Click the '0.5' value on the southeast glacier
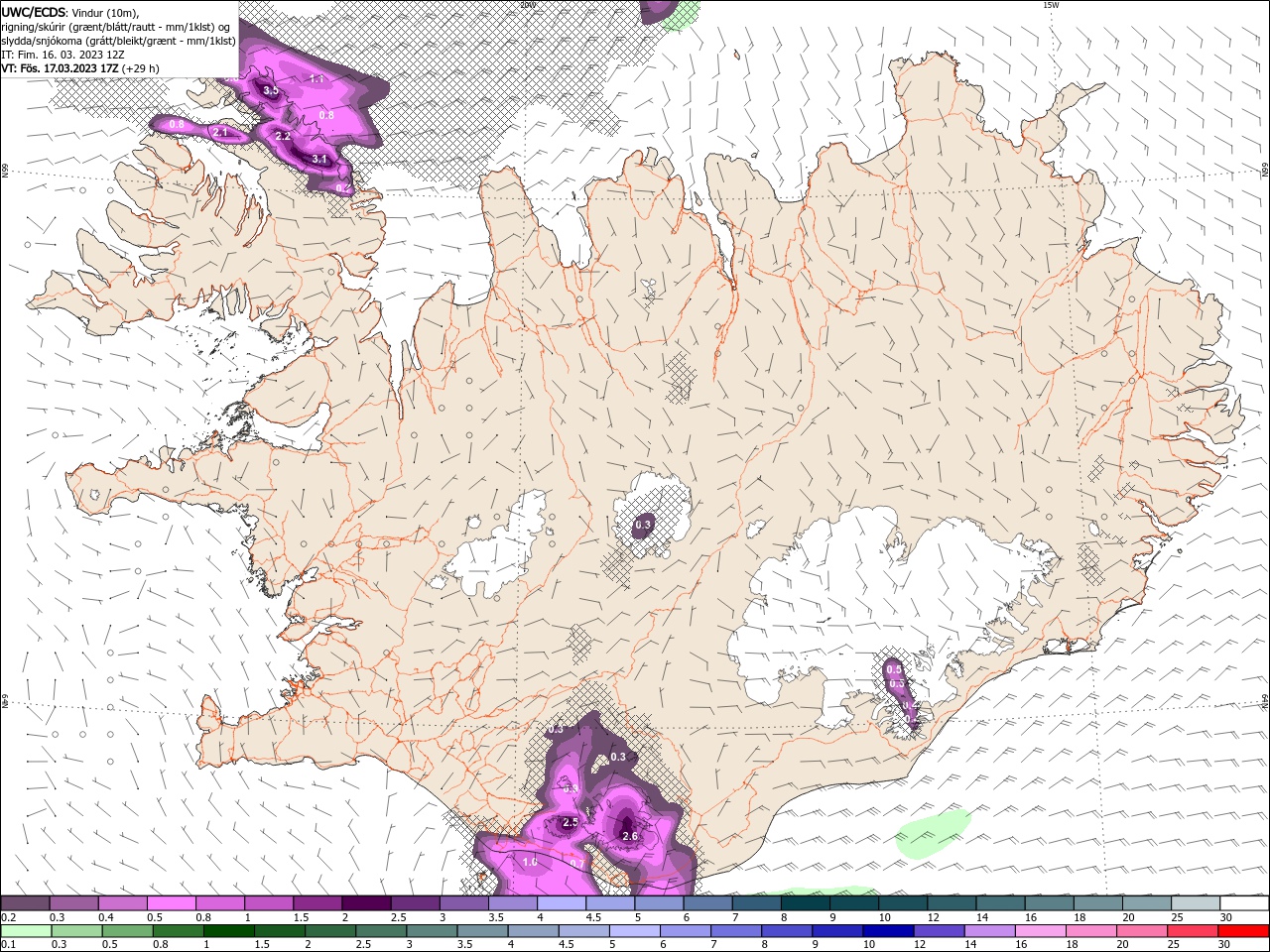1270x952 pixels. tap(893, 670)
